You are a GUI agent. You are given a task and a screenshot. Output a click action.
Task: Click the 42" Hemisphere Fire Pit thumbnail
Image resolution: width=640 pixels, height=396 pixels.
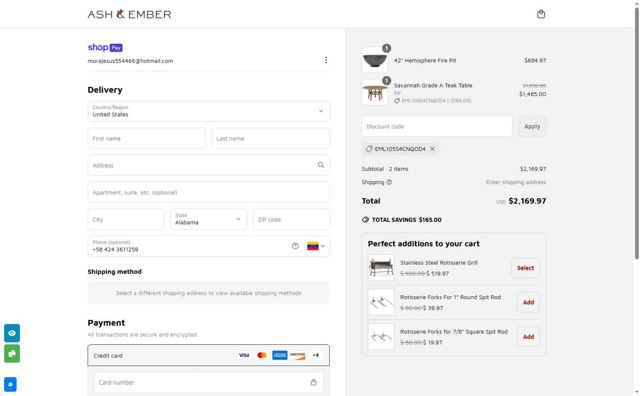pyautogui.click(x=375, y=60)
